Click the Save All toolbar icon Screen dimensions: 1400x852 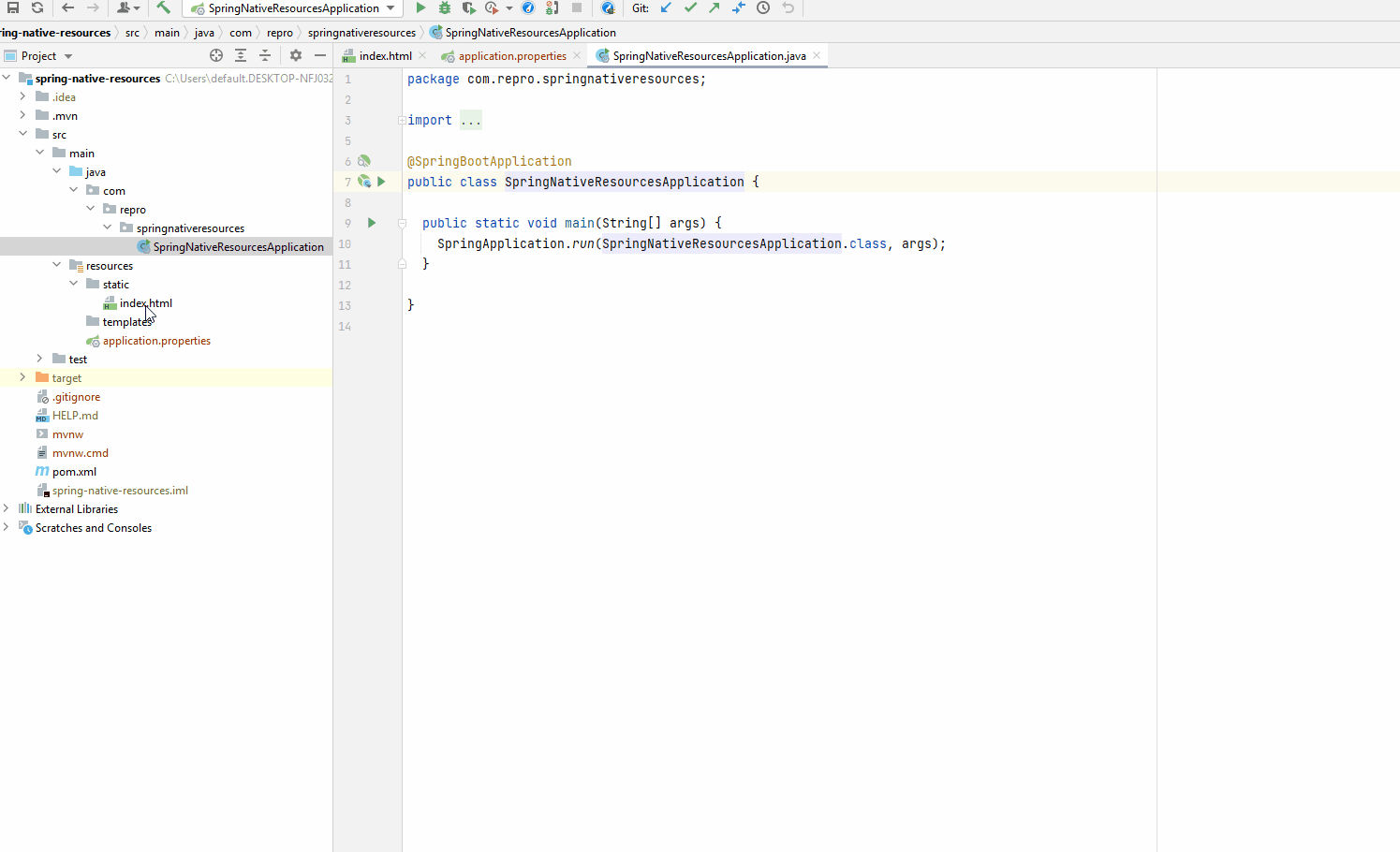13,7
